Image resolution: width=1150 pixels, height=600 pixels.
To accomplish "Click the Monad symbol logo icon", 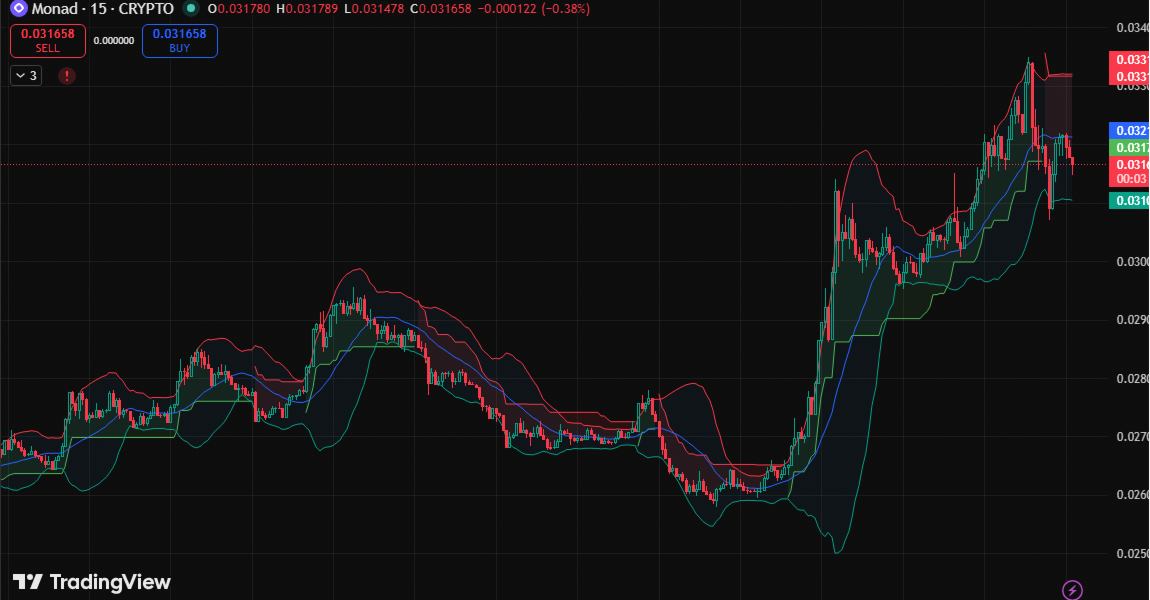I will pyautogui.click(x=18, y=9).
